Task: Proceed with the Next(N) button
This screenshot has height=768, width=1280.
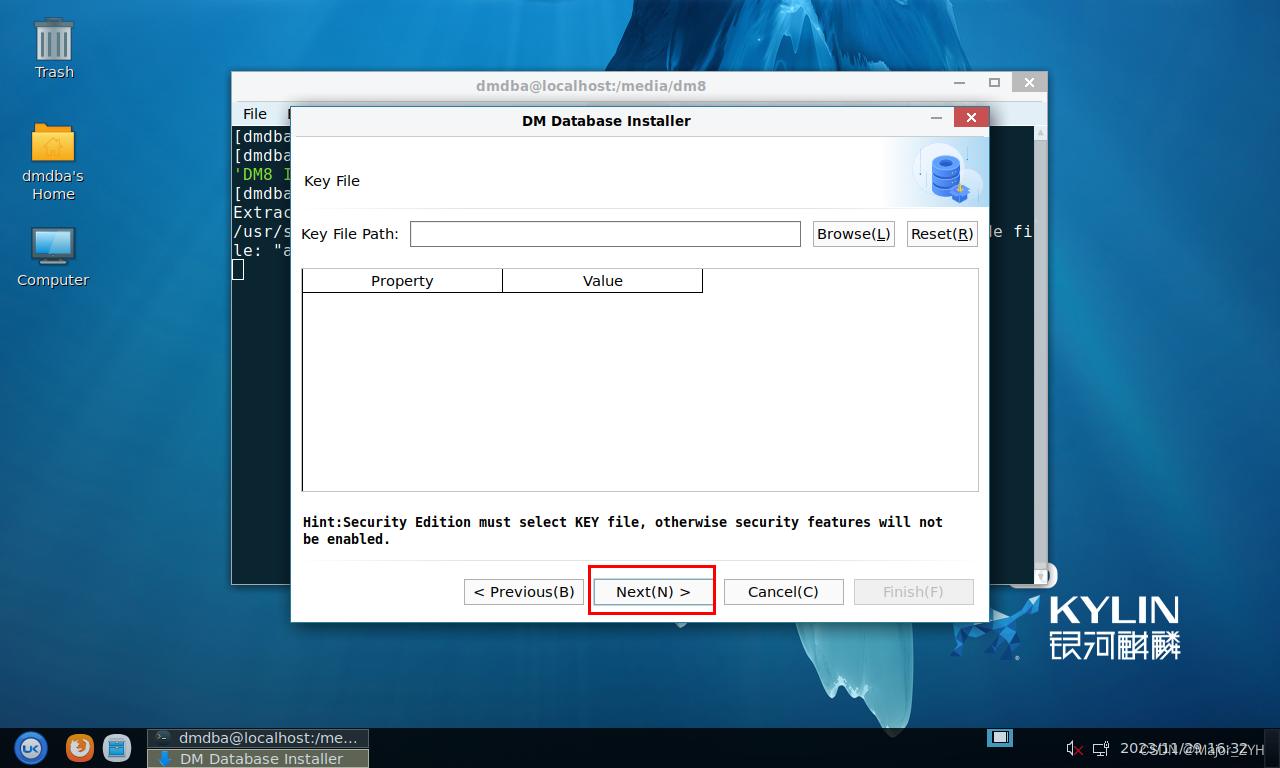Action: 653,592
